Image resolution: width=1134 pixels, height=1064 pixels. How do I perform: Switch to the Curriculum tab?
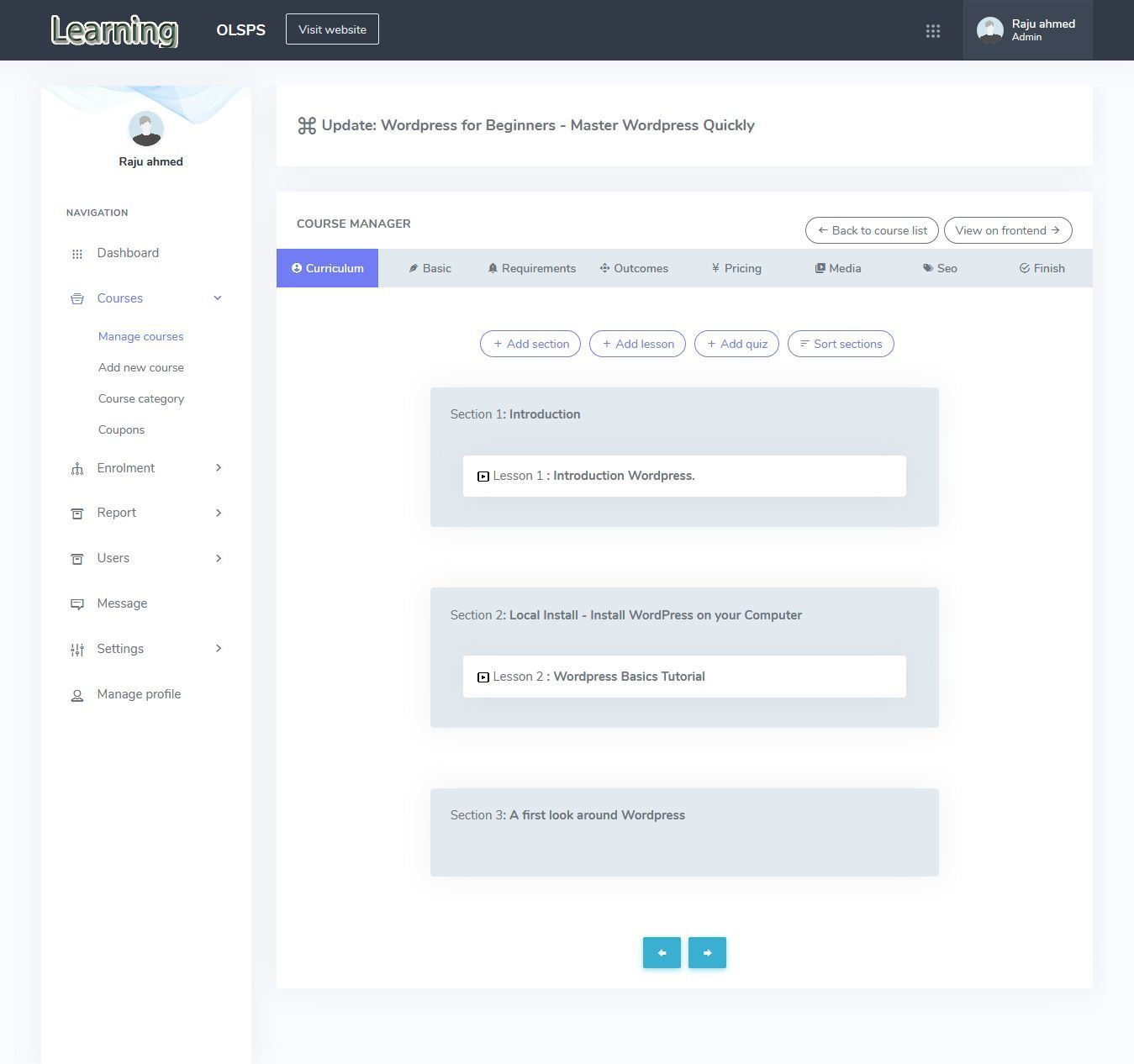click(x=327, y=268)
